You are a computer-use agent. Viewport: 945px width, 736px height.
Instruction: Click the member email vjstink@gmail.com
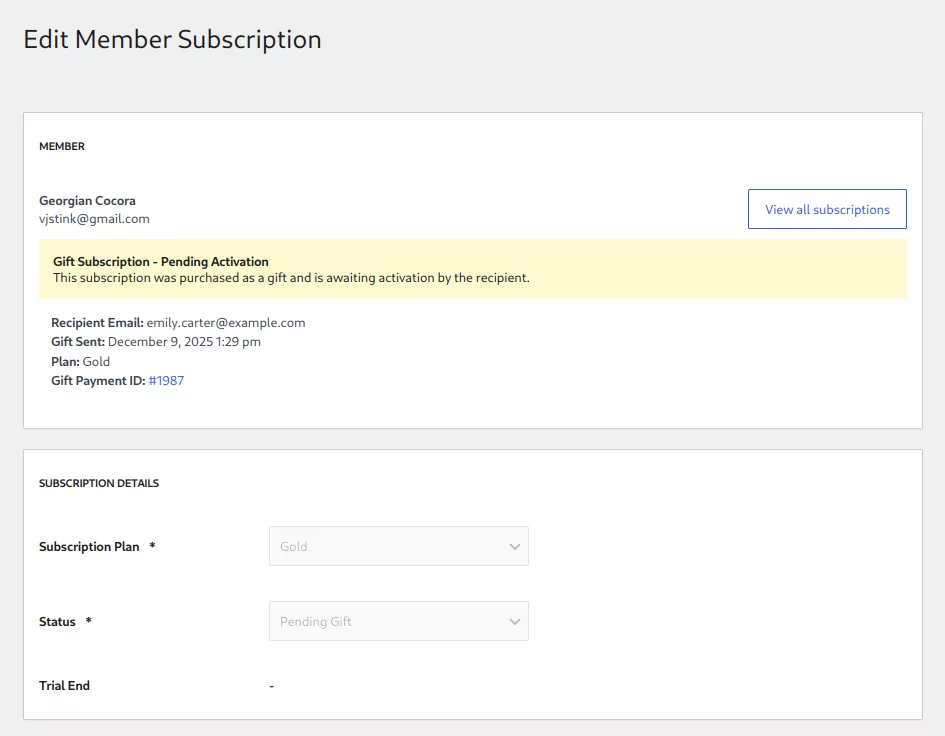coord(94,219)
